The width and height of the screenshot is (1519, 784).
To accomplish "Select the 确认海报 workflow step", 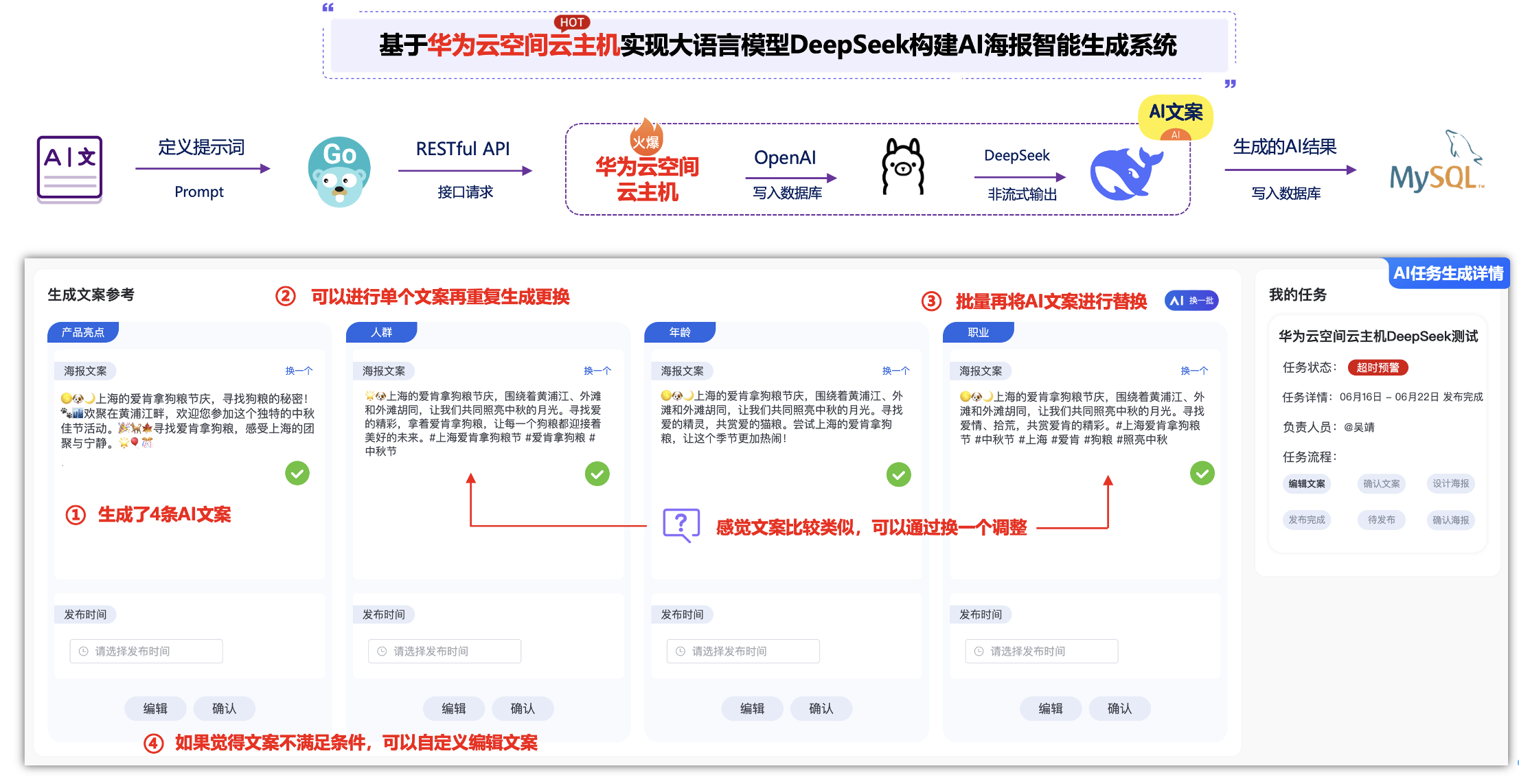I will click(1451, 520).
